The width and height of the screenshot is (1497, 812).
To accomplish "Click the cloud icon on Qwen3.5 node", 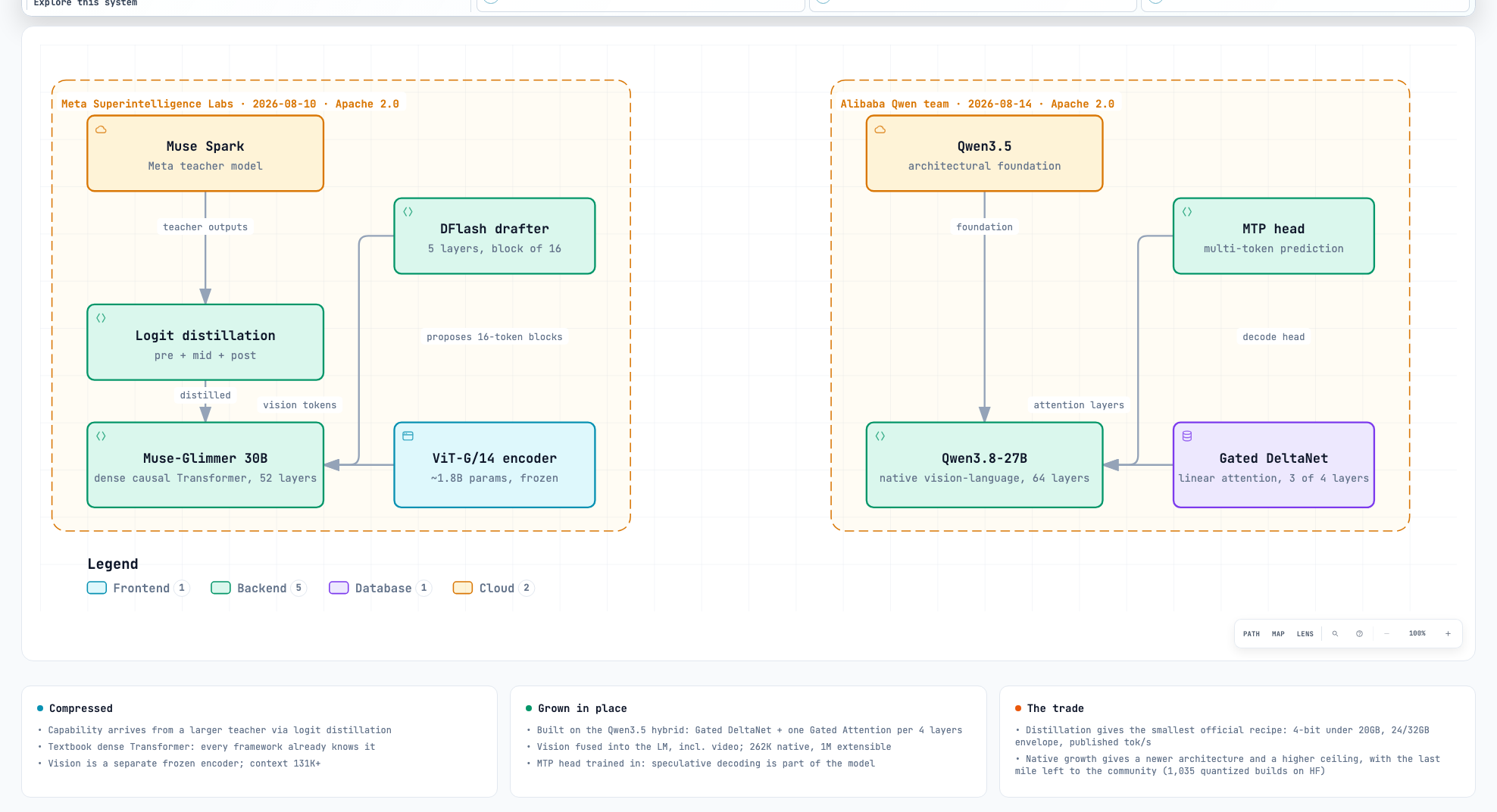I will click(x=880, y=130).
